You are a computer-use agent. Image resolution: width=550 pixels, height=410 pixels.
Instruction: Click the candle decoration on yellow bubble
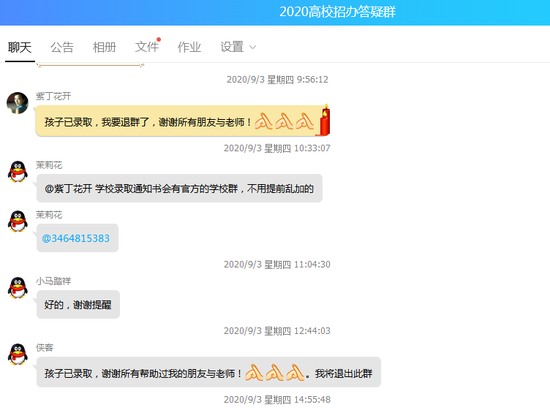pyautogui.click(x=325, y=120)
